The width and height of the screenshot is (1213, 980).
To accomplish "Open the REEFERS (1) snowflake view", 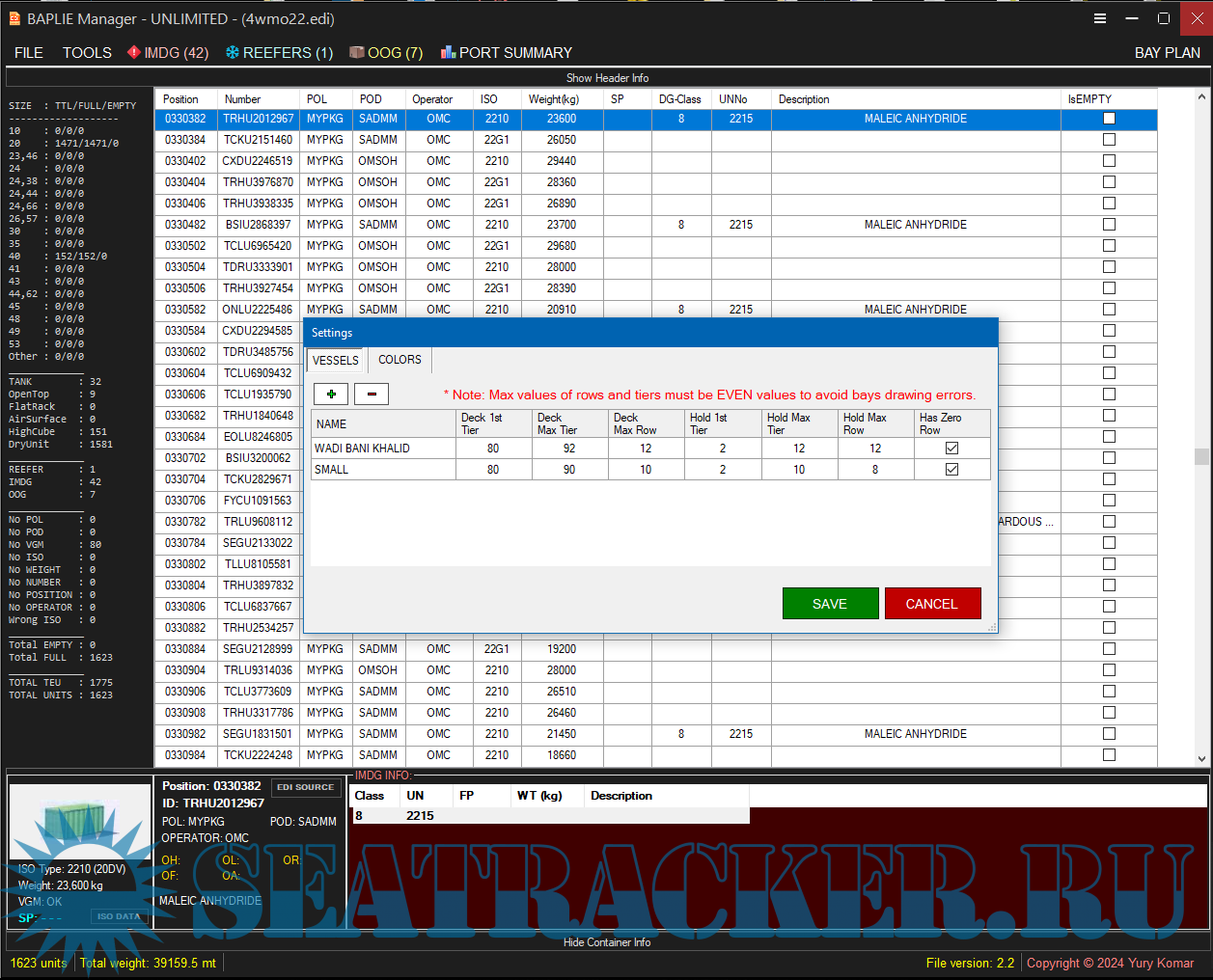I will pos(279,53).
